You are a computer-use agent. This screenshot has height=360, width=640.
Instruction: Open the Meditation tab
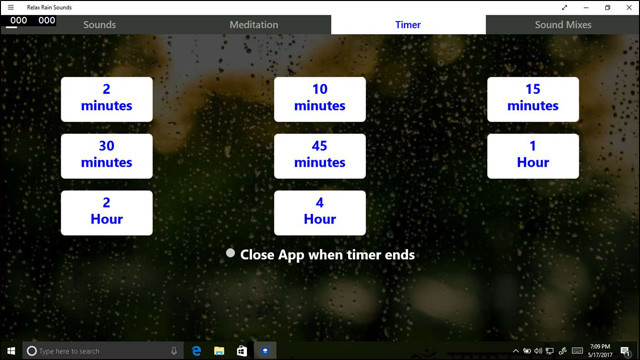tap(253, 24)
